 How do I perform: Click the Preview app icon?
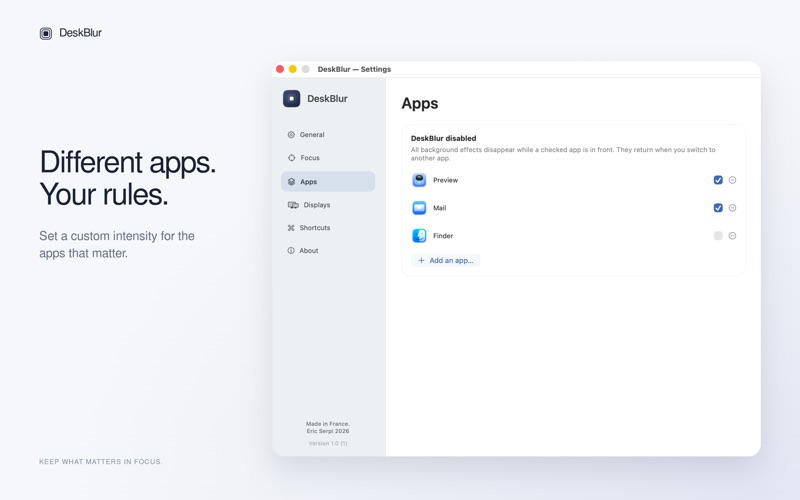(419, 180)
